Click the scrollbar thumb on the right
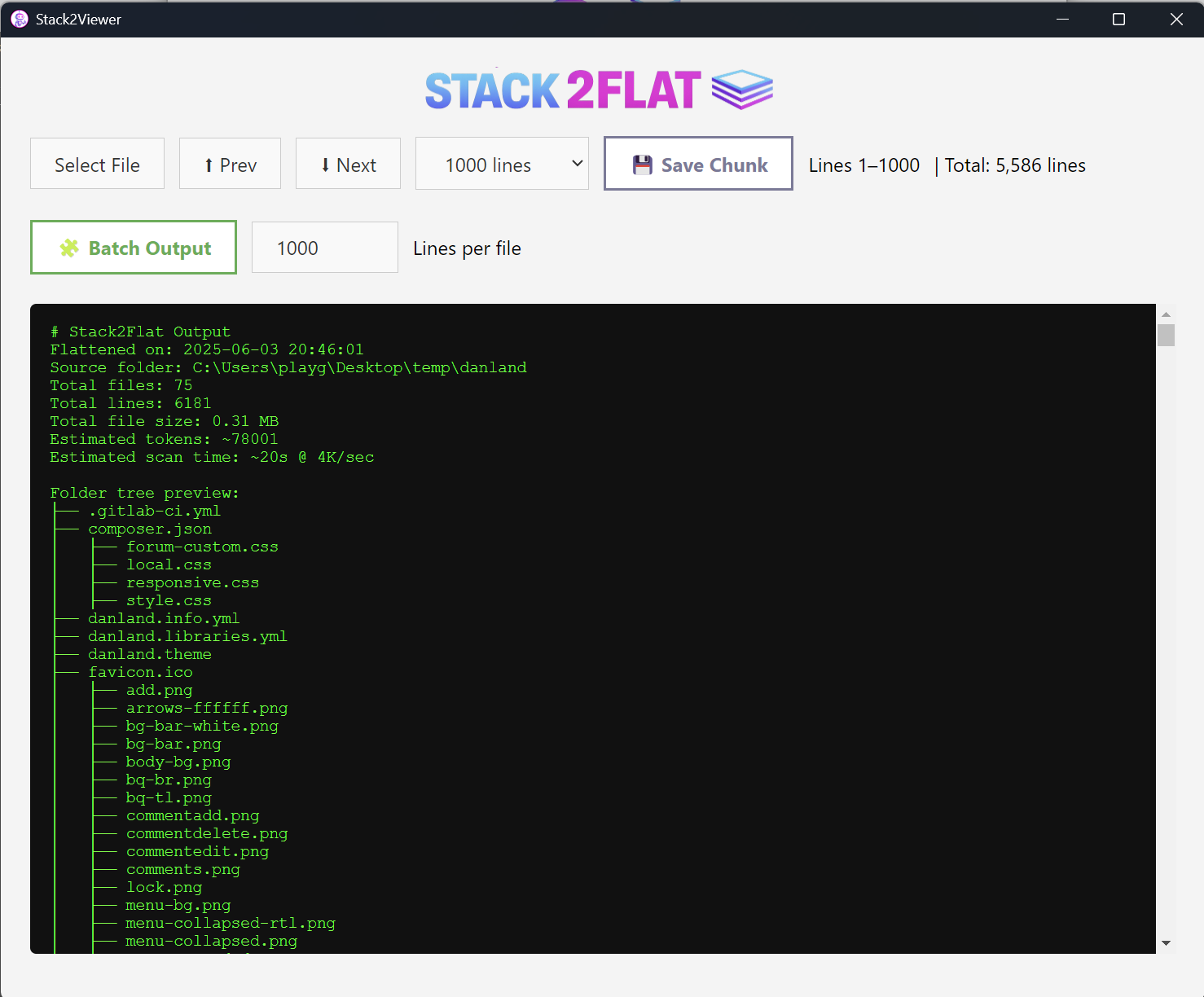Image resolution: width=1204 pixels, height=997 pixels. pos(1167,334)
